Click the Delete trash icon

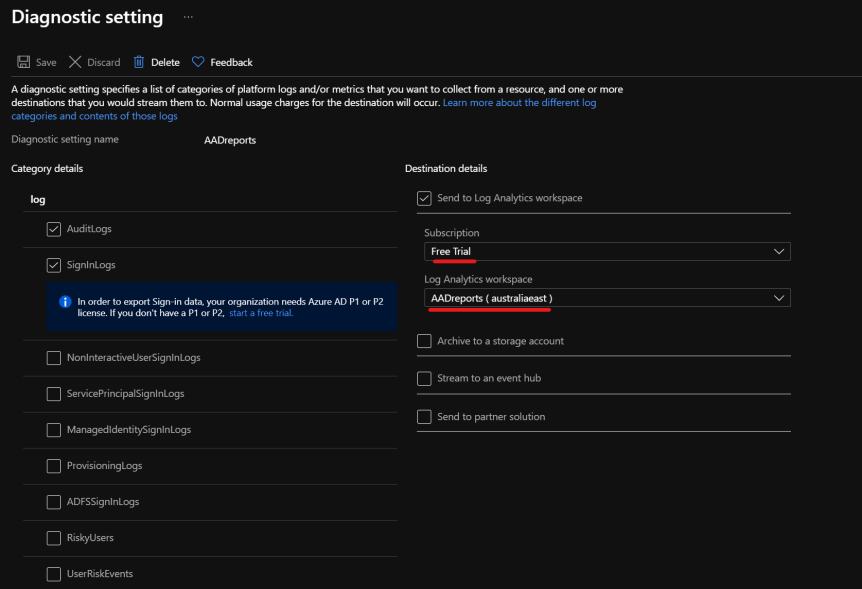(139, 62)
